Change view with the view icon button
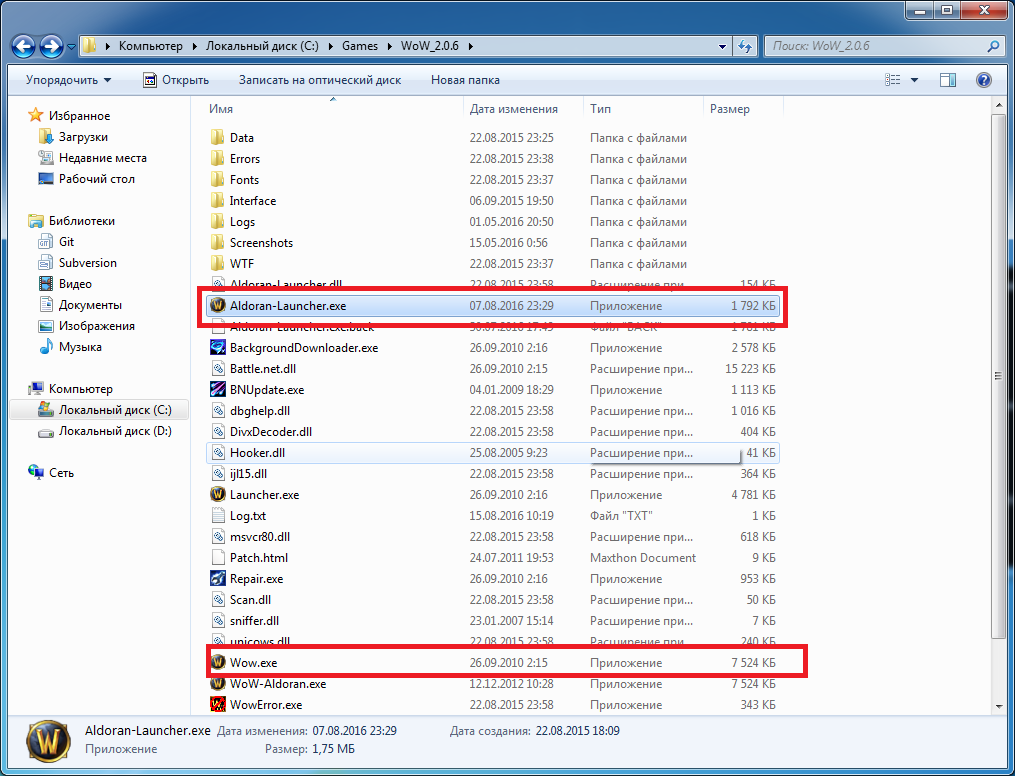1015x776 pixels. click(x=893, y=80)
